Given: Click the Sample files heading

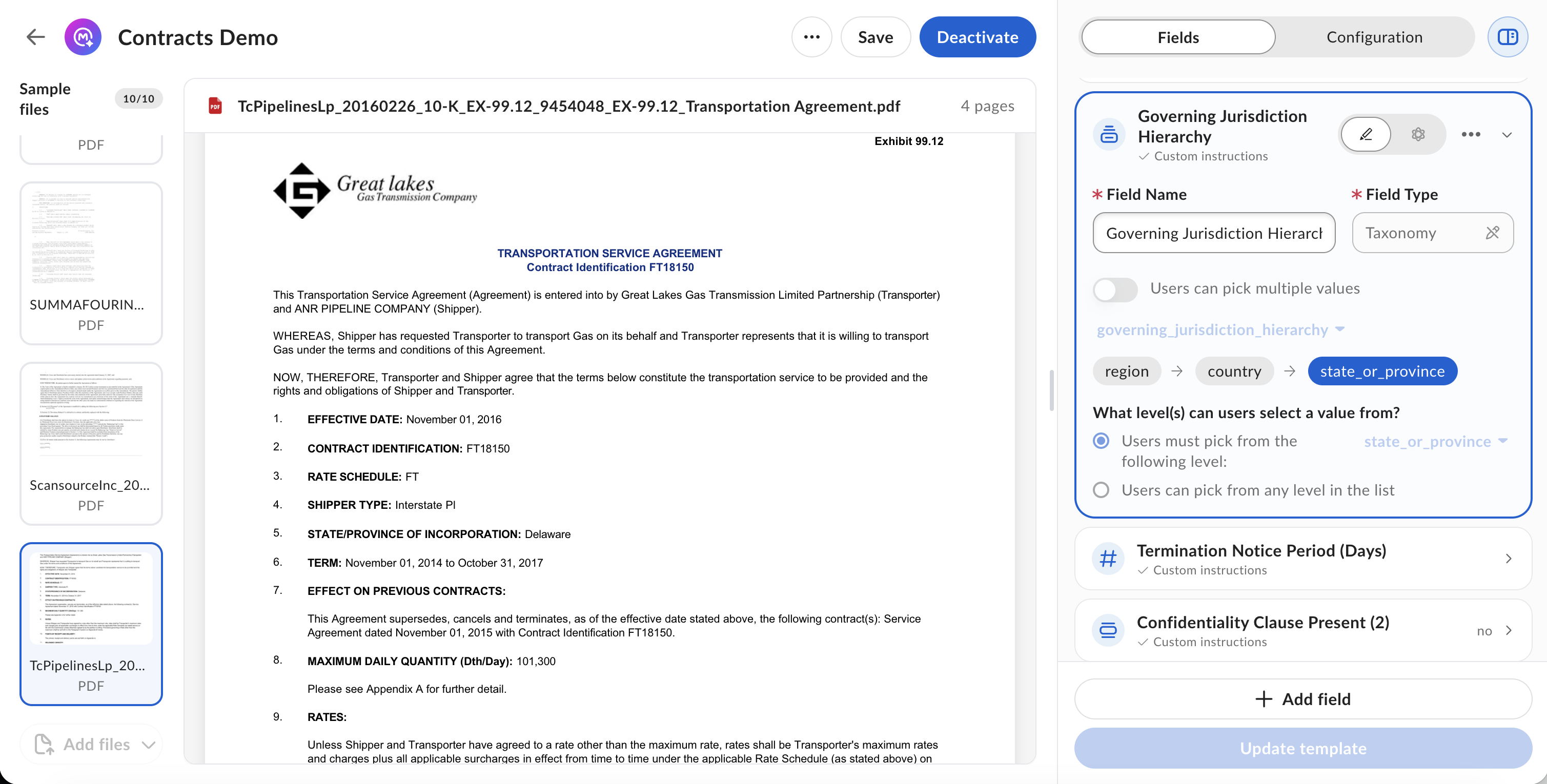Looking at the screenshot, I should click(x=45, y=99).
